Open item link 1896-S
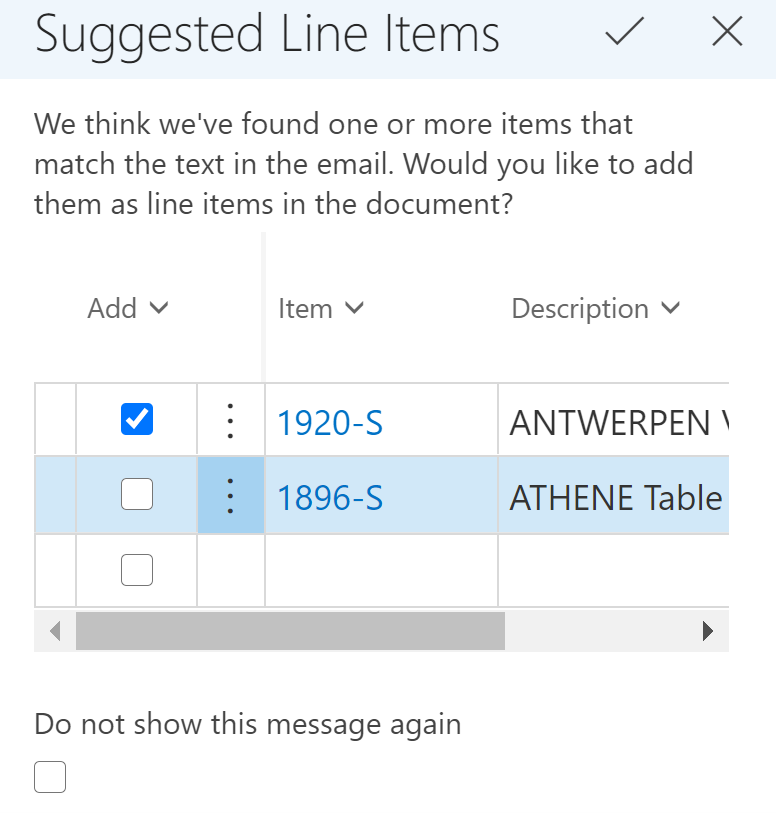The image size is (776, 813). click(x=330, y=498)
